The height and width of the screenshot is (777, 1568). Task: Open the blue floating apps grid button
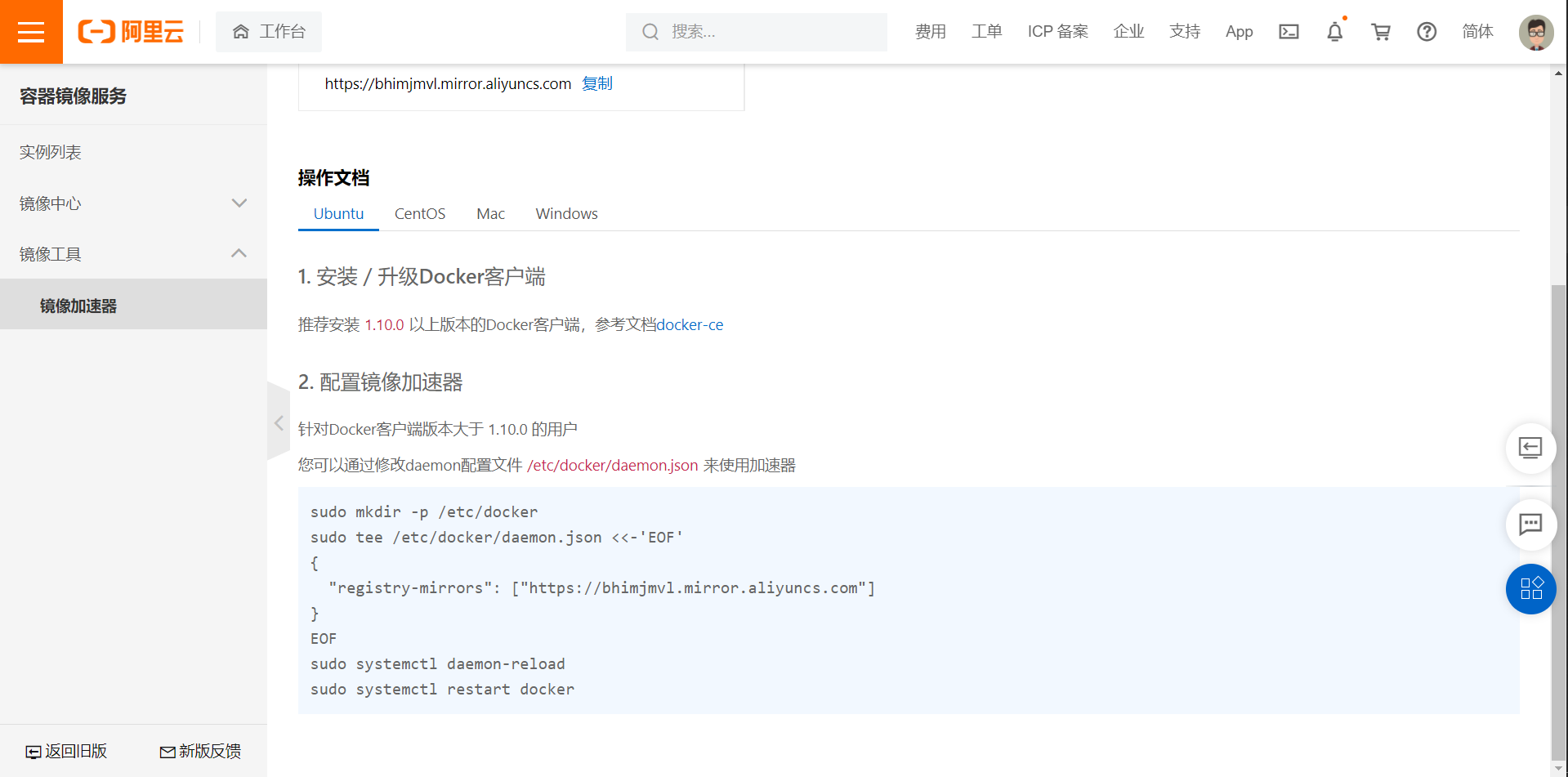point(1530,588)
